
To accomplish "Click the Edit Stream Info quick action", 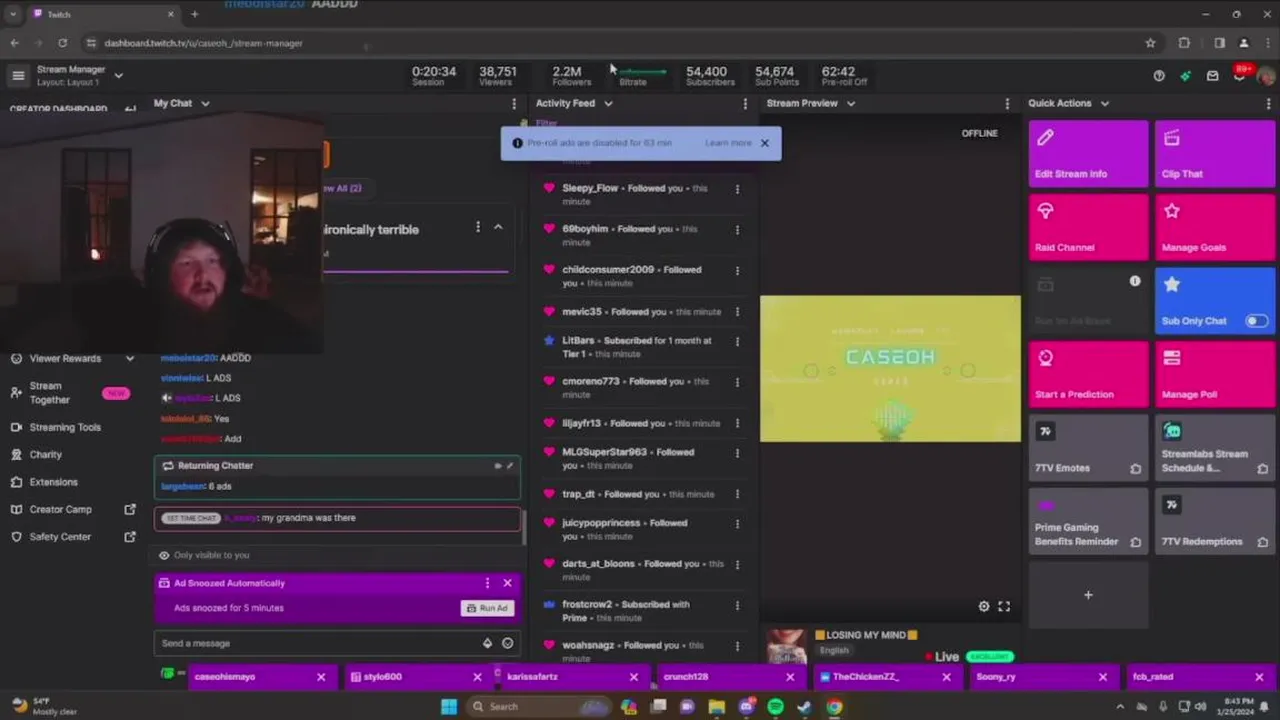I will click(x=1088, y=153).
